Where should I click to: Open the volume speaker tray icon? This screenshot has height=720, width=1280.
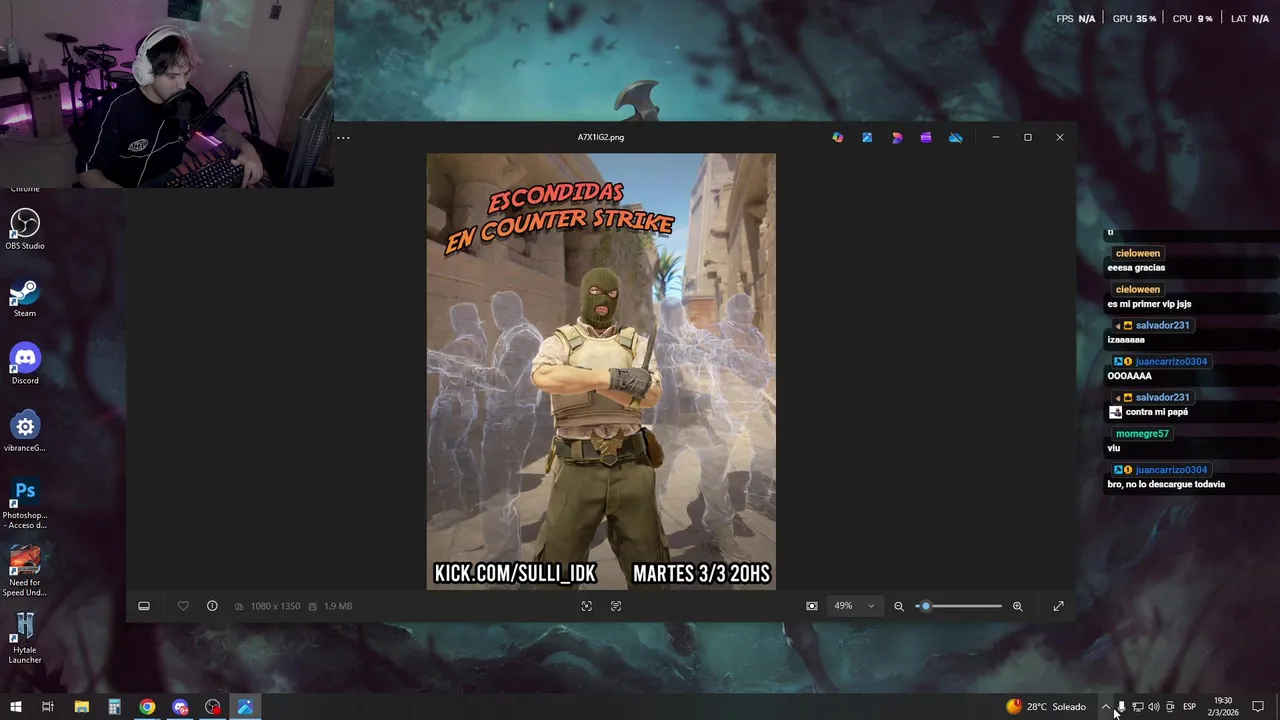(x=1153, y=707)
